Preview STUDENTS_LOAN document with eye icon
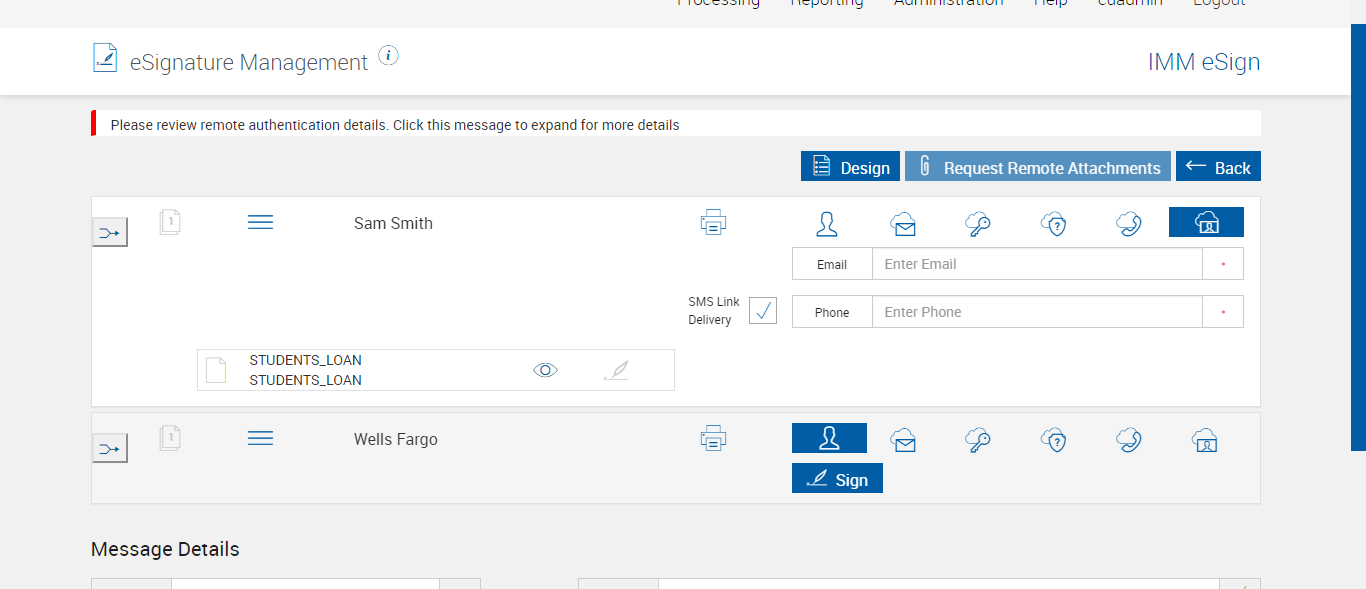The height and width of the screenshot is (589, 1366). (x=545, y=370)
